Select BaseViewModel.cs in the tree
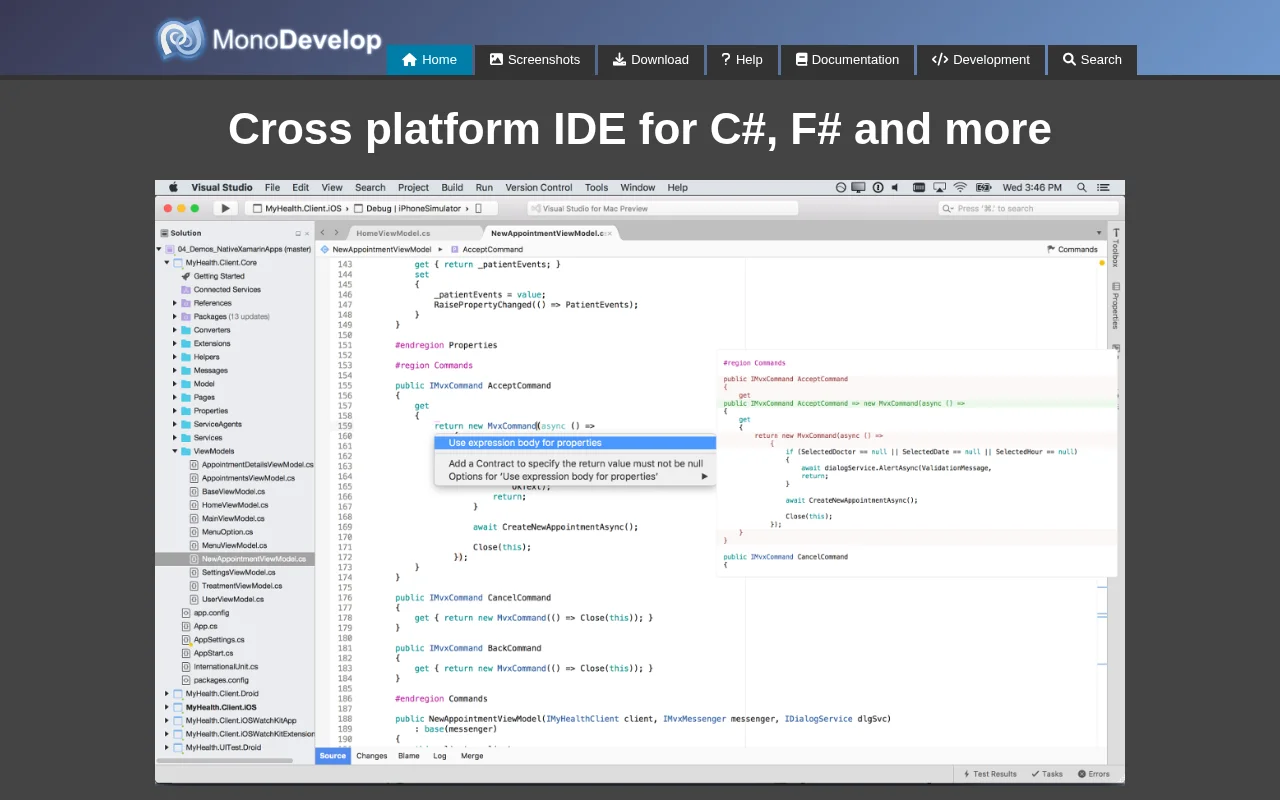This screenshot has width=1280, height=800. tap(227, 491)
